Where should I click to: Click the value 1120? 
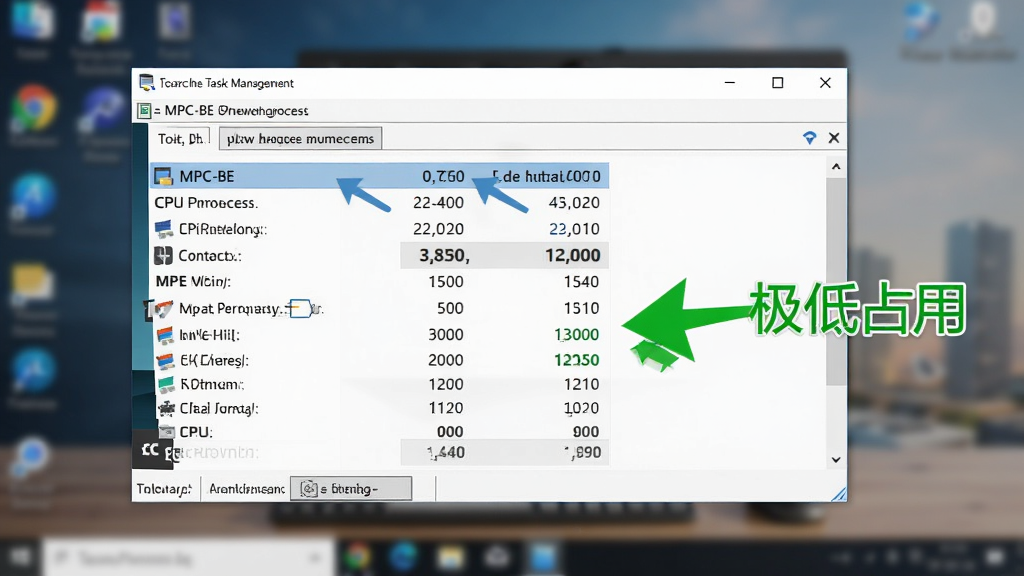coord(446,408)
